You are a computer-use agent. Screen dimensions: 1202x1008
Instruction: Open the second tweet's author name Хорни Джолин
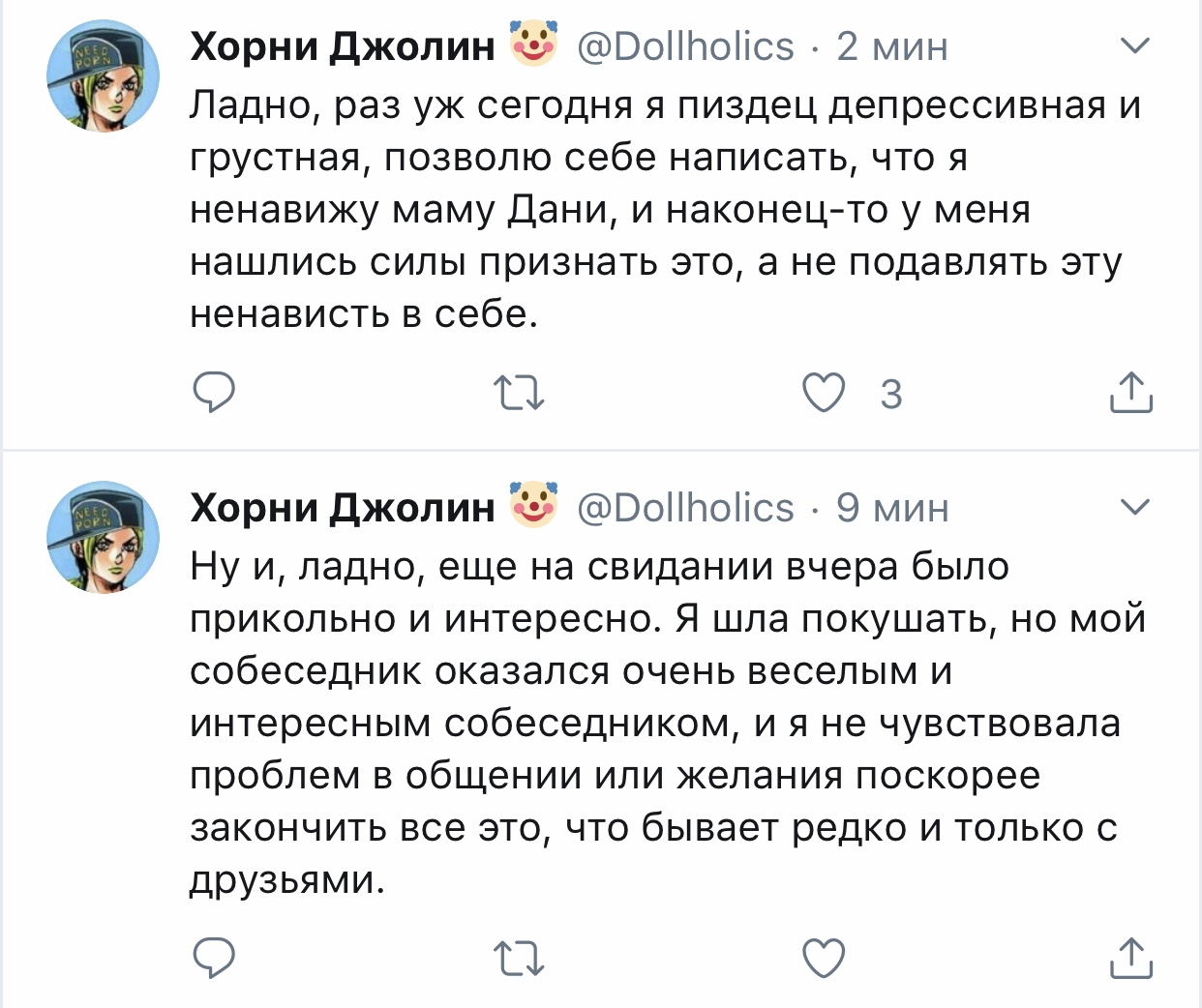point(342,508)
